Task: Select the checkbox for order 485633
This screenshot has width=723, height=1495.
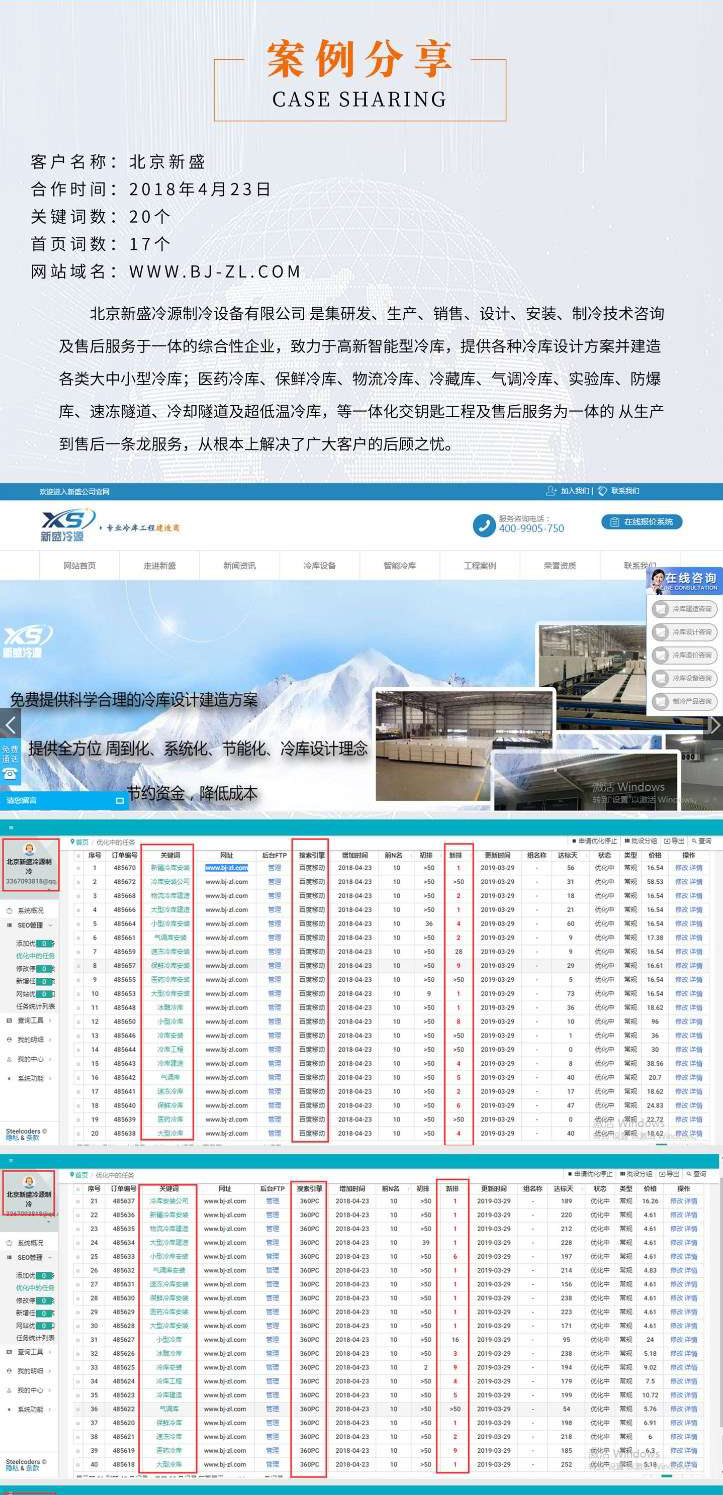Action: 79,1257
